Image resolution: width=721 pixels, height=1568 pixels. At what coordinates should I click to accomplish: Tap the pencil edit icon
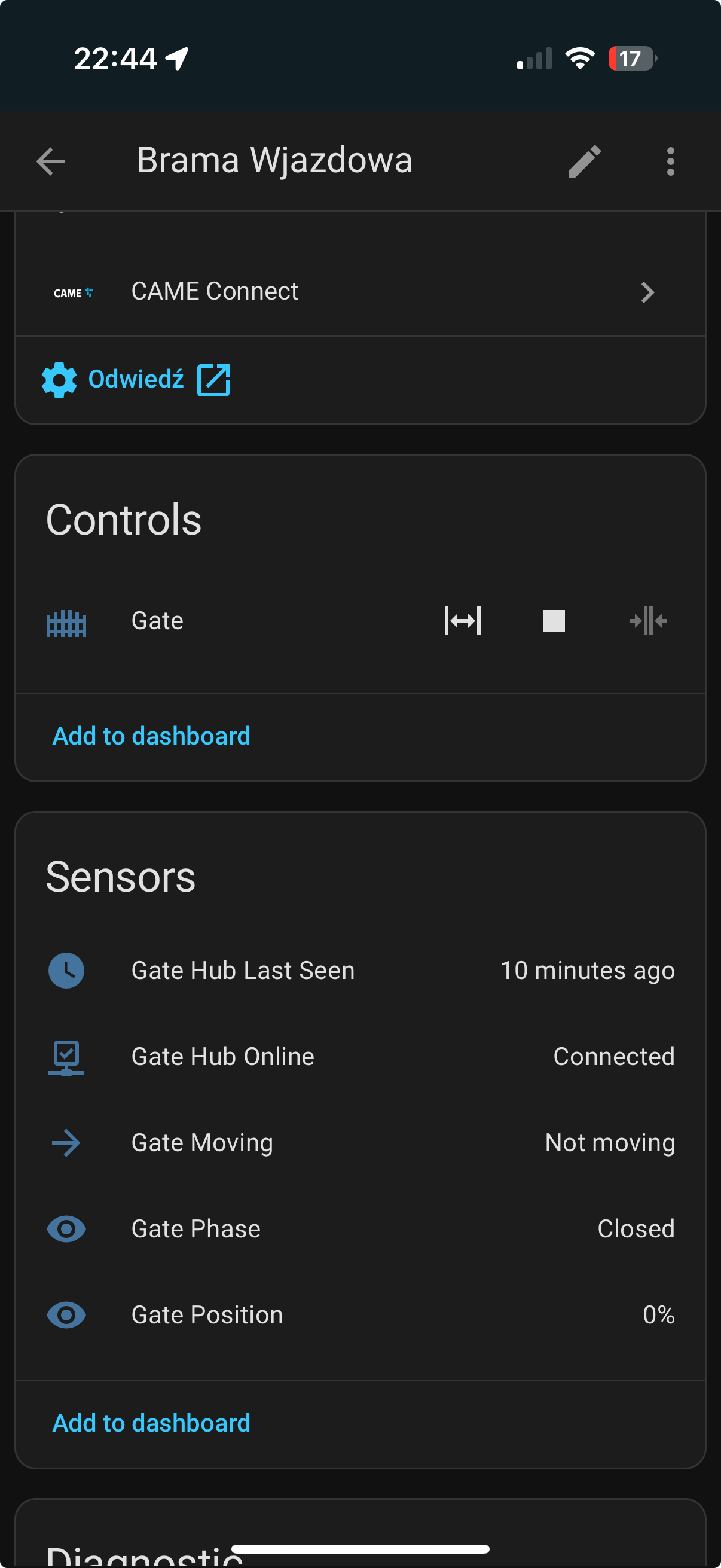(x=584, y=162)
